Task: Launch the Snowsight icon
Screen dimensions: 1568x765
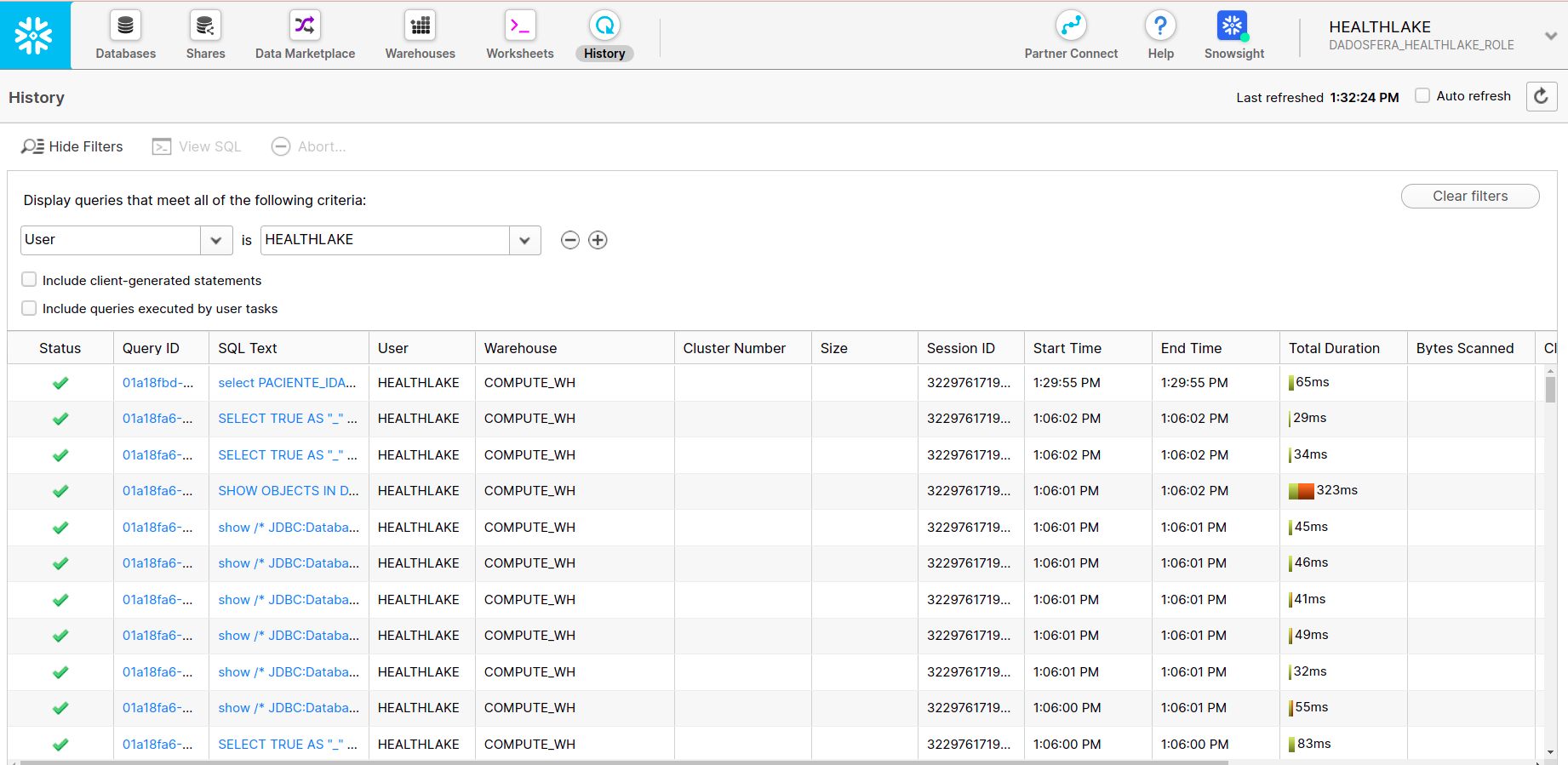Action: tap(1233, 26)
